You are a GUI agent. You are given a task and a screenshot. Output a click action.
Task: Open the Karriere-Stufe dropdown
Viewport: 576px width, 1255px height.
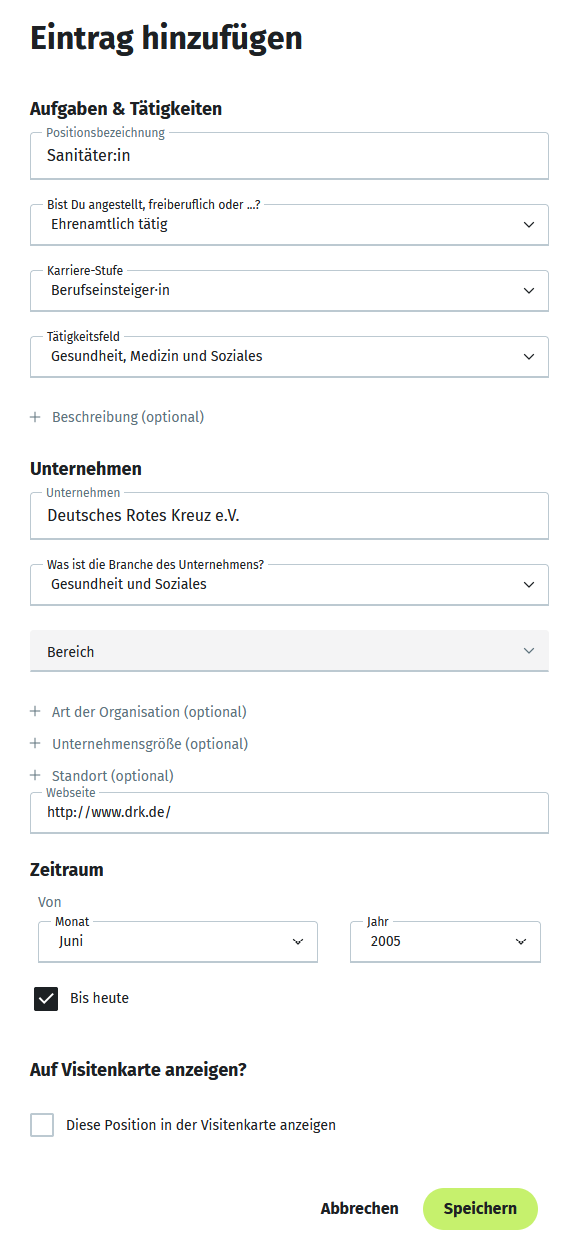pyautogui.click(x=289, y=290)
